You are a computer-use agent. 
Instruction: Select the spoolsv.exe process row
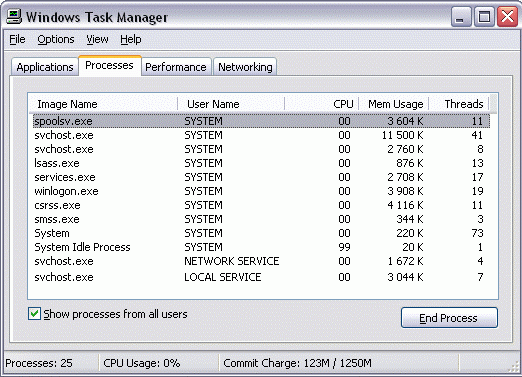[261, 121]
